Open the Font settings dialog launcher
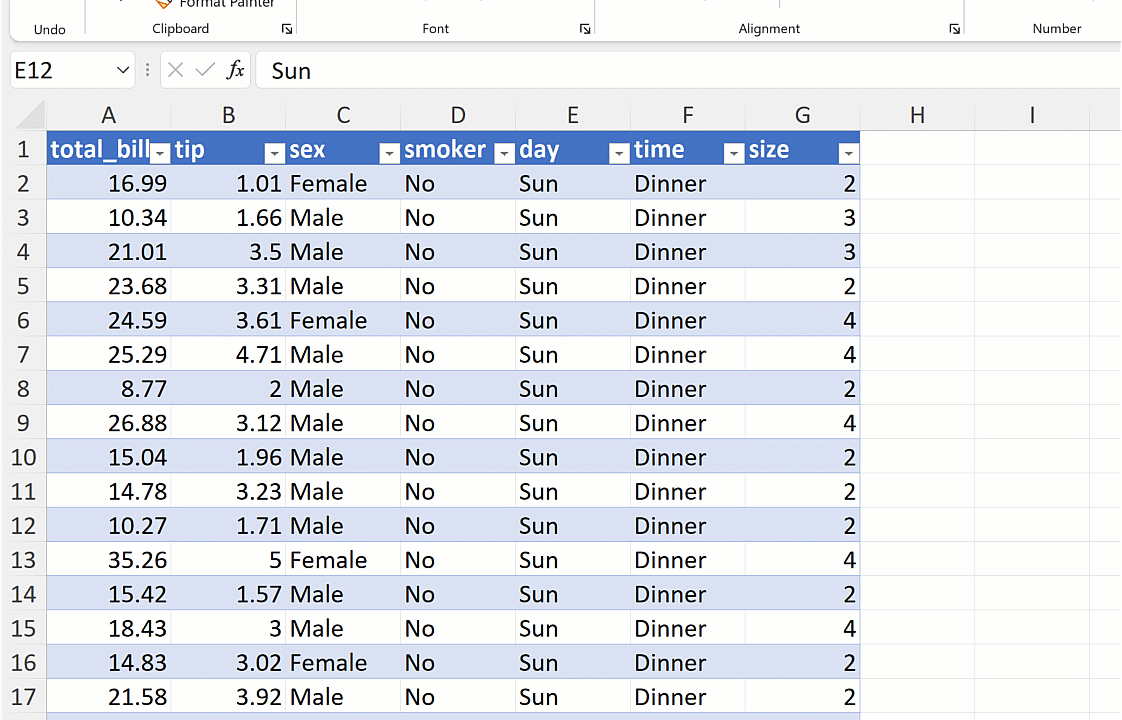Viewport: 1122px width, 720px height. click(585, 30)
